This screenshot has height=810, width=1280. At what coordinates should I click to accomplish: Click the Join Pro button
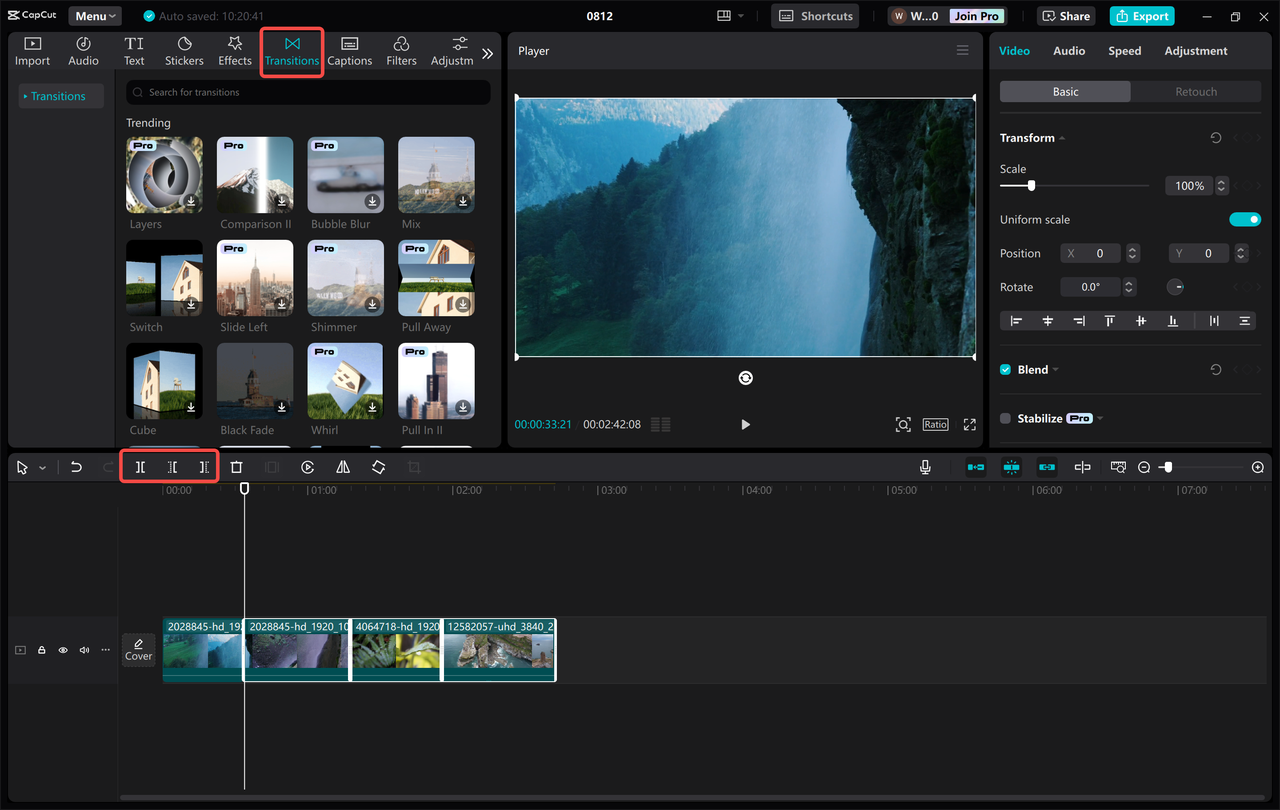[975, 15]
